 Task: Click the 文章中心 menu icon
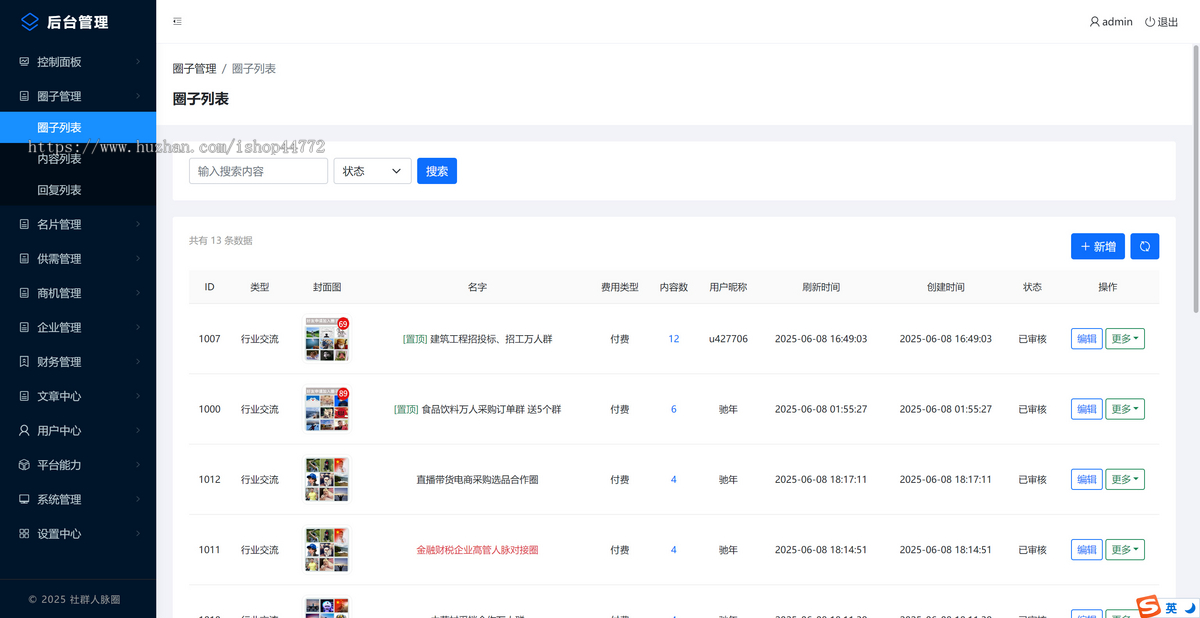24,396
